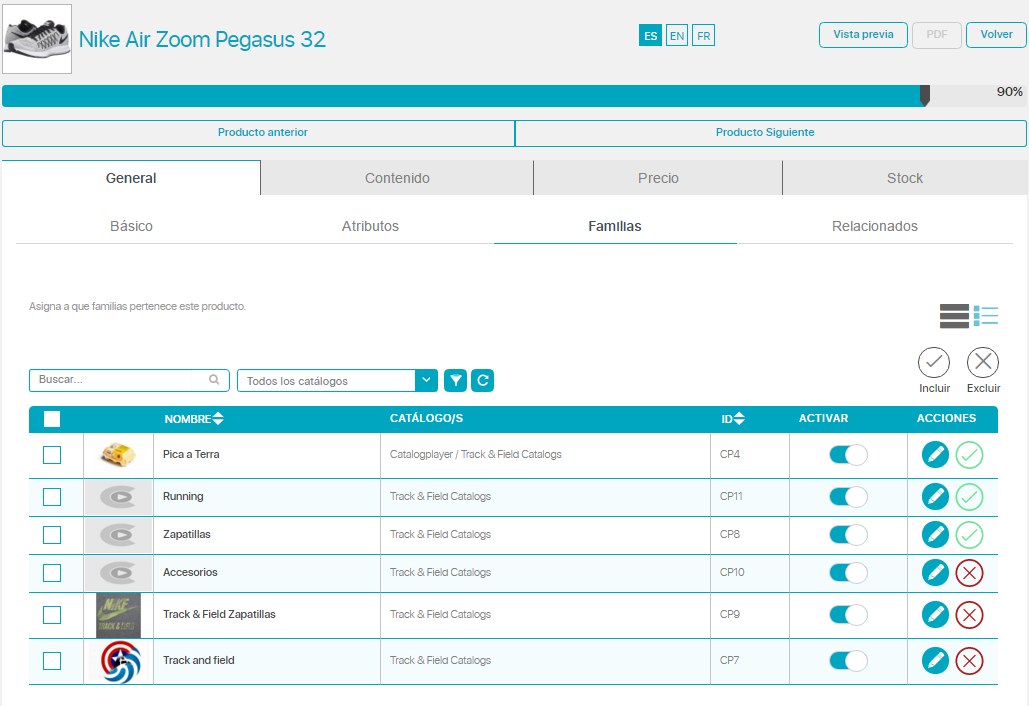Toggle activation for Pica a Terra

pos(849,455)
